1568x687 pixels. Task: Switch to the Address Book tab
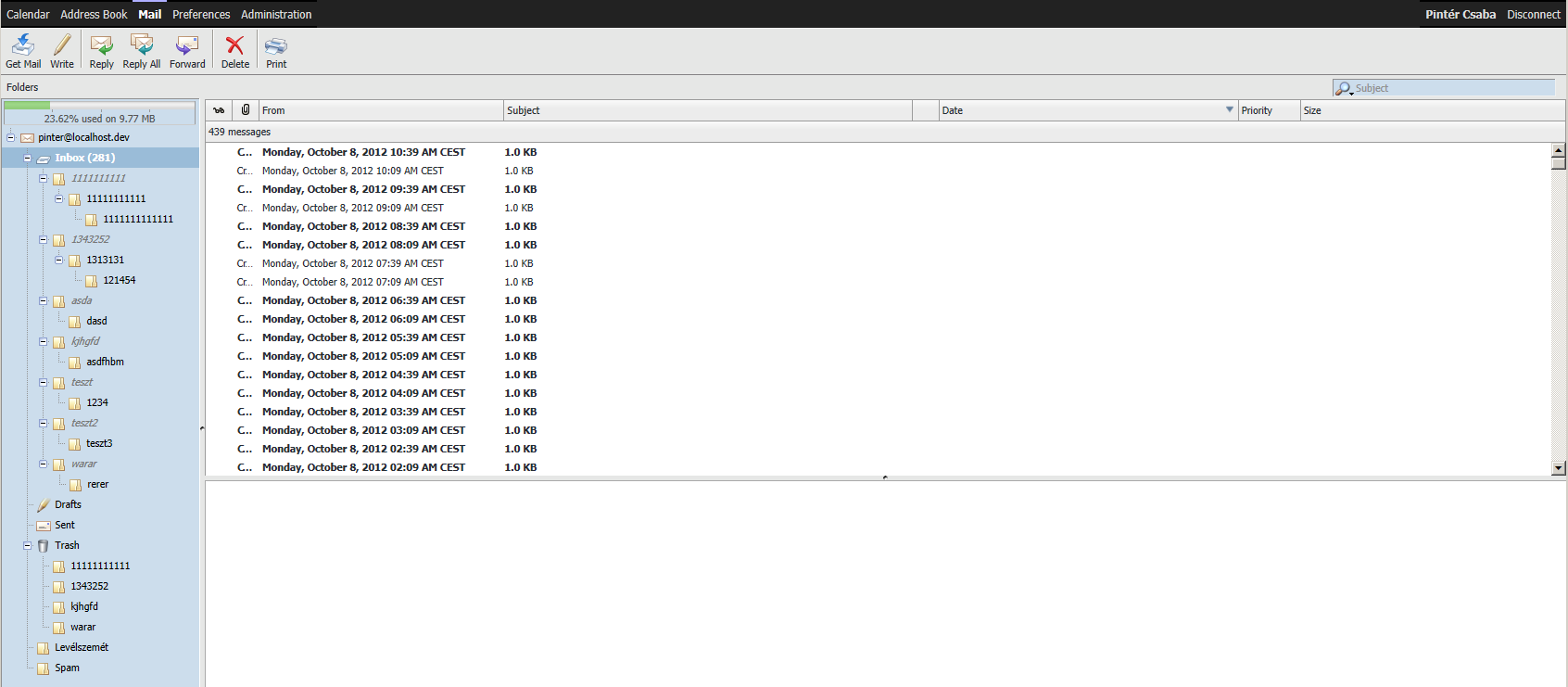pyautogui.click(x=94, y=14)
